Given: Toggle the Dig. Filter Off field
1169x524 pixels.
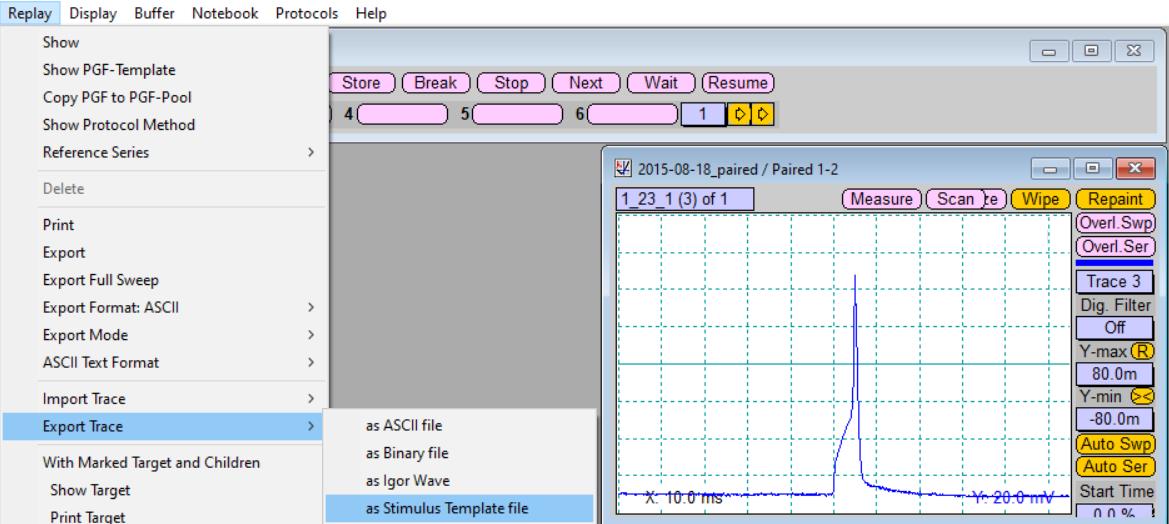Looking at the screenshot, I should [x=1115, y=327].
